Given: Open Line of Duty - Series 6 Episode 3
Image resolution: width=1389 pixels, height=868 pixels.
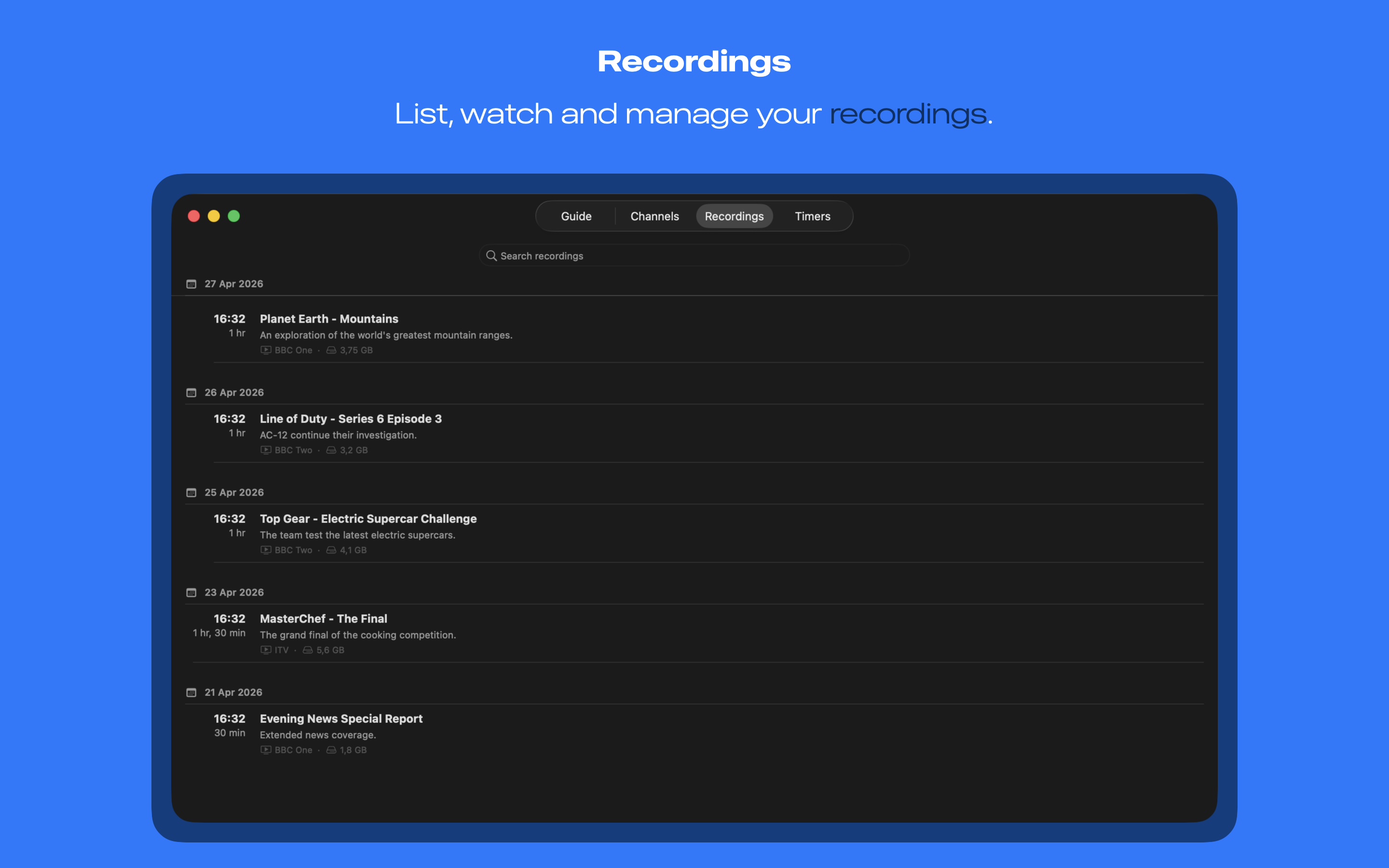Looking at the screenshot, I should 351,419.
